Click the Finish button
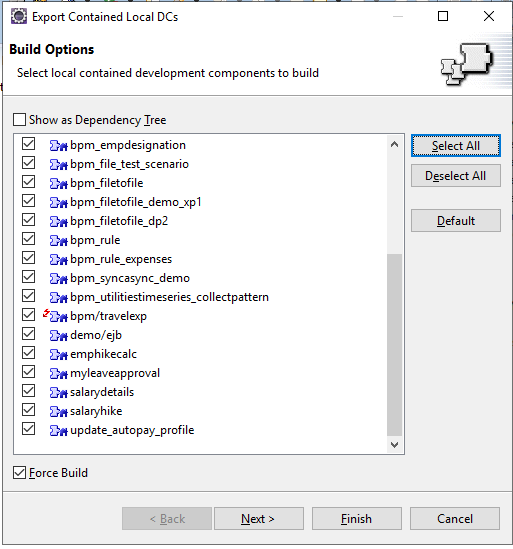The height and width of the screenshot is (549, 513). [356, 519]
